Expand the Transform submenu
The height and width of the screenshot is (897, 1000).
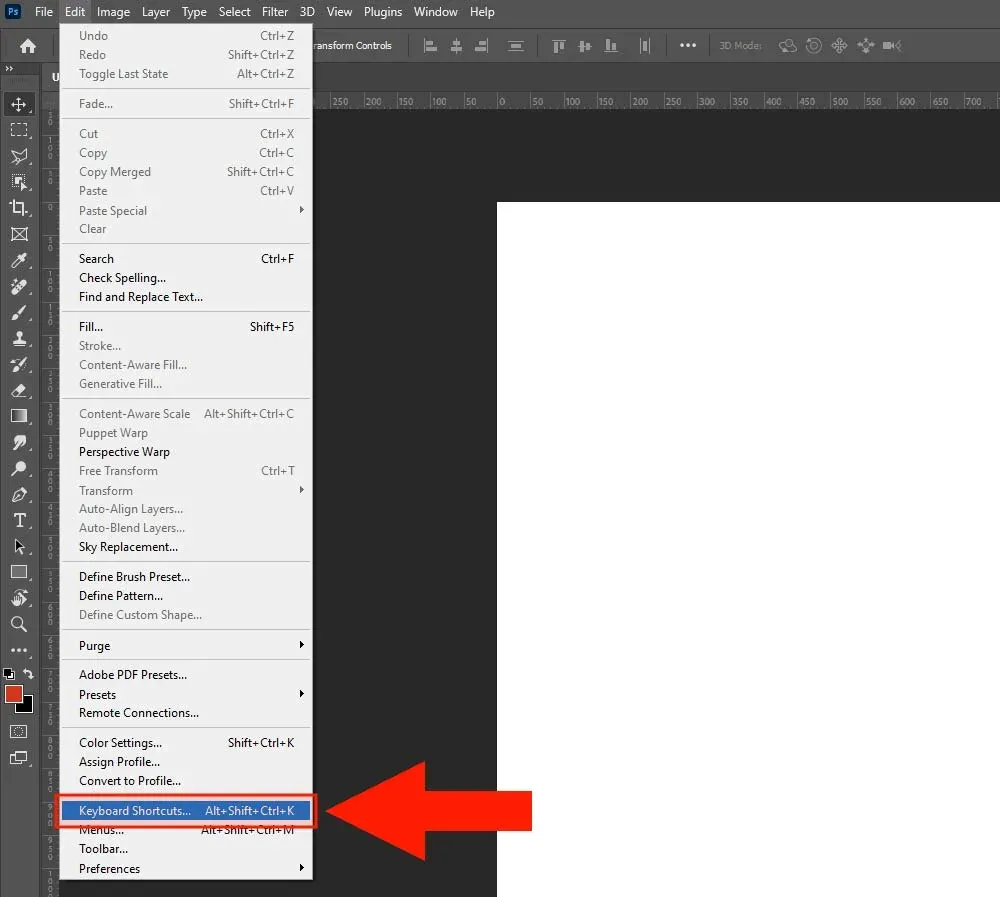[186, 491]
